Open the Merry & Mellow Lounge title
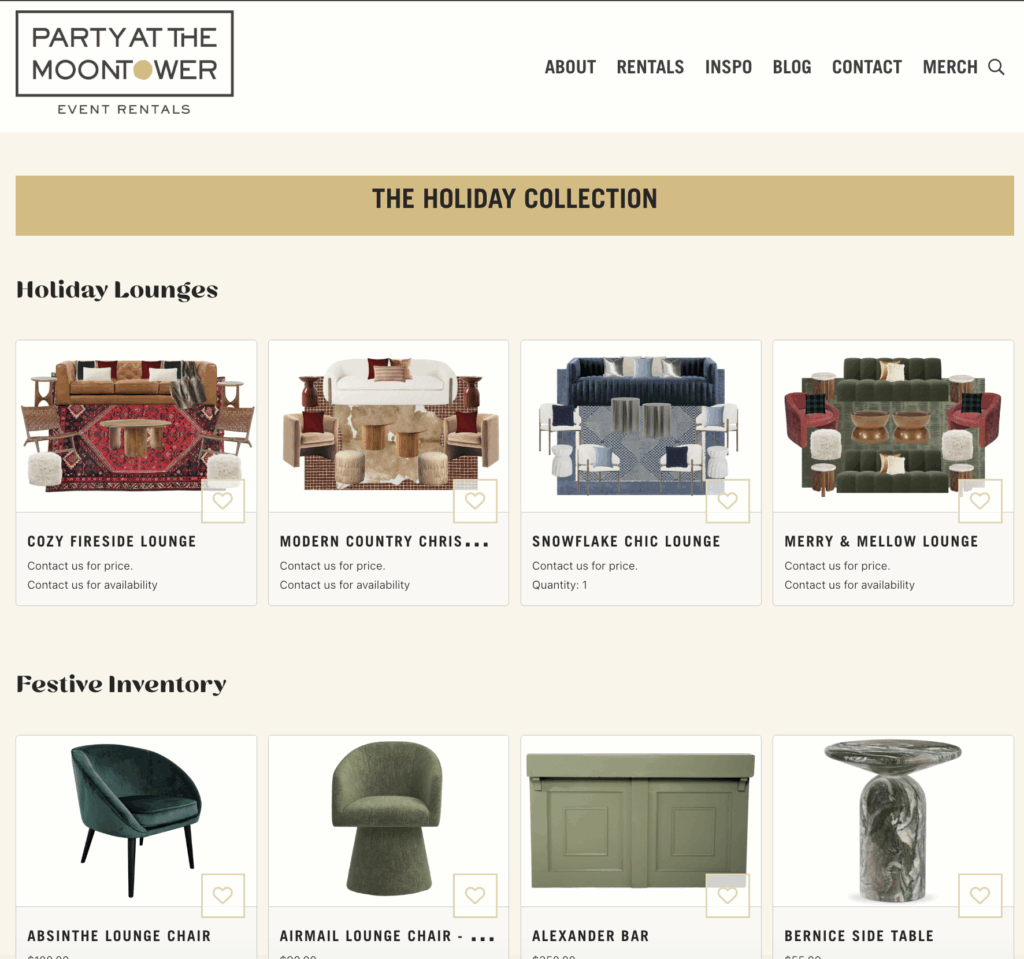1024x959 pixels. tap(881, 542)
